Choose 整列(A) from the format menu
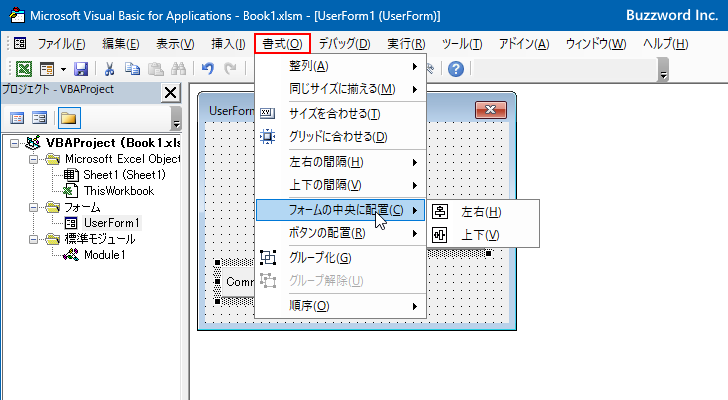 (340, 66)
